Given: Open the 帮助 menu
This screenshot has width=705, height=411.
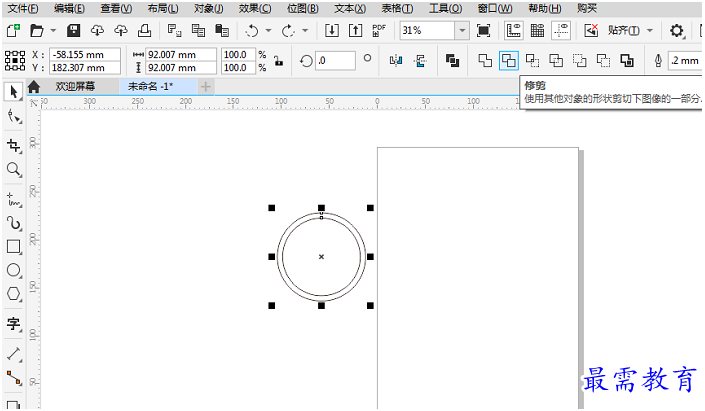Looking at the screenshot, I should coord(544,9).
